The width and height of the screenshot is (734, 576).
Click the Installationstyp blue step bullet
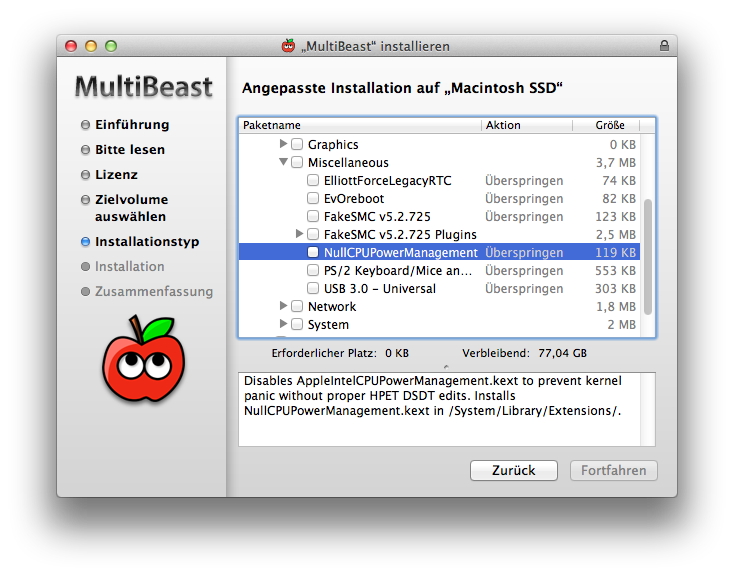85,242
